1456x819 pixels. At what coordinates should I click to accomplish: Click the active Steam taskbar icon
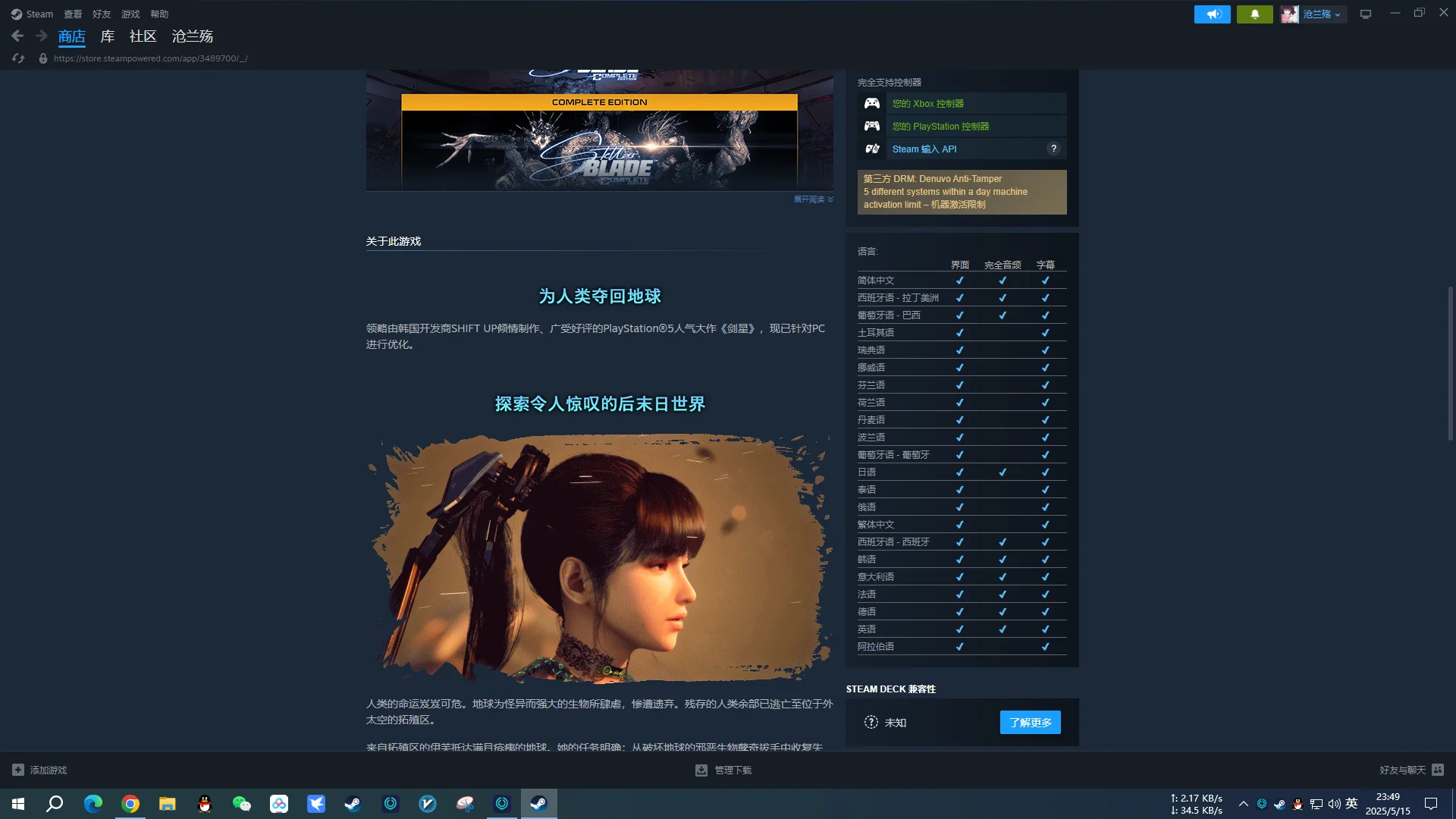click(x=539, y=804)
